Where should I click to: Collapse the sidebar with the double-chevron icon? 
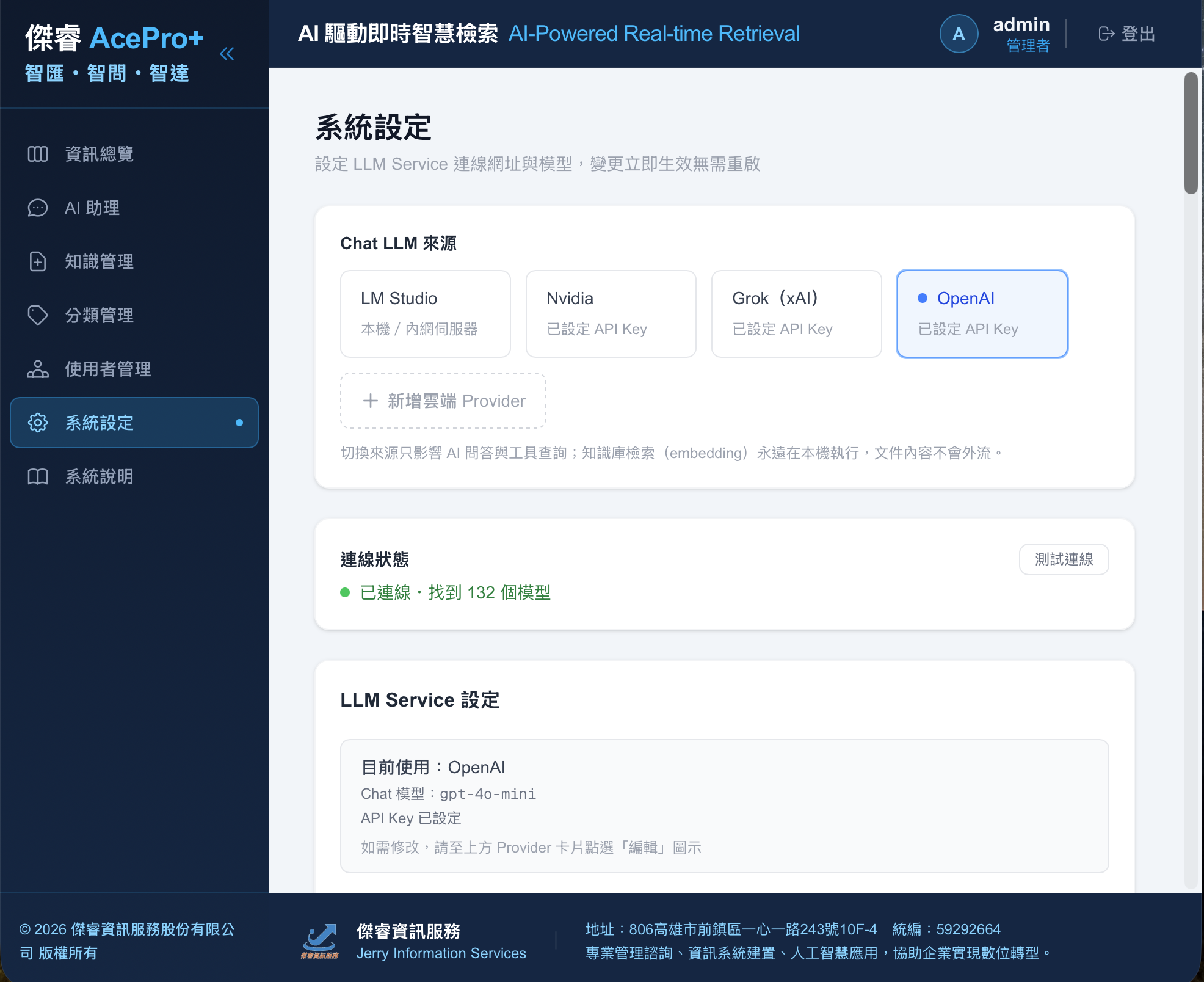pyautogui.click(x=227, y=54)
